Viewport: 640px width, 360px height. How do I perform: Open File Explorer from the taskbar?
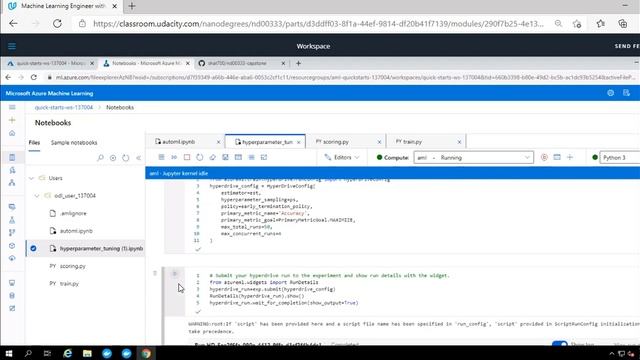point(87,353)
